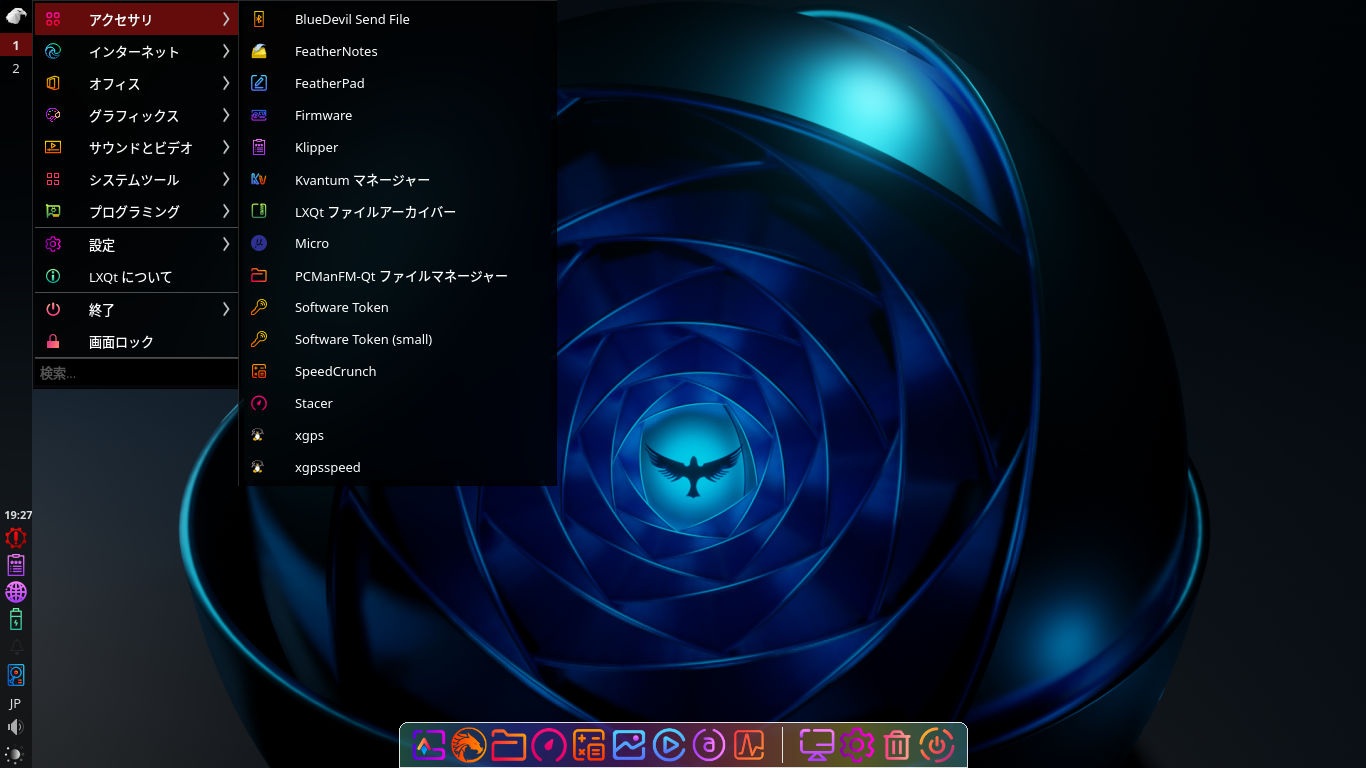Expand the 終了 submenu arrow

tap(226, 309)
